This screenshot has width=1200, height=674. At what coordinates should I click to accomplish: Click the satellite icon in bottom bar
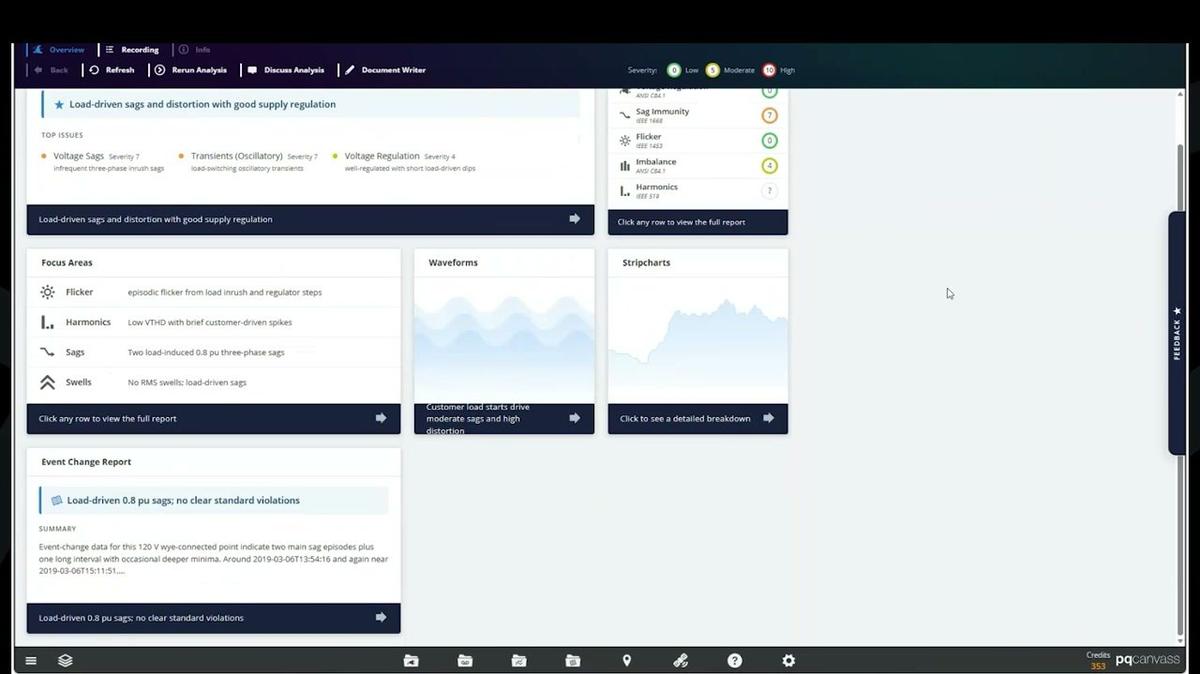681,660
